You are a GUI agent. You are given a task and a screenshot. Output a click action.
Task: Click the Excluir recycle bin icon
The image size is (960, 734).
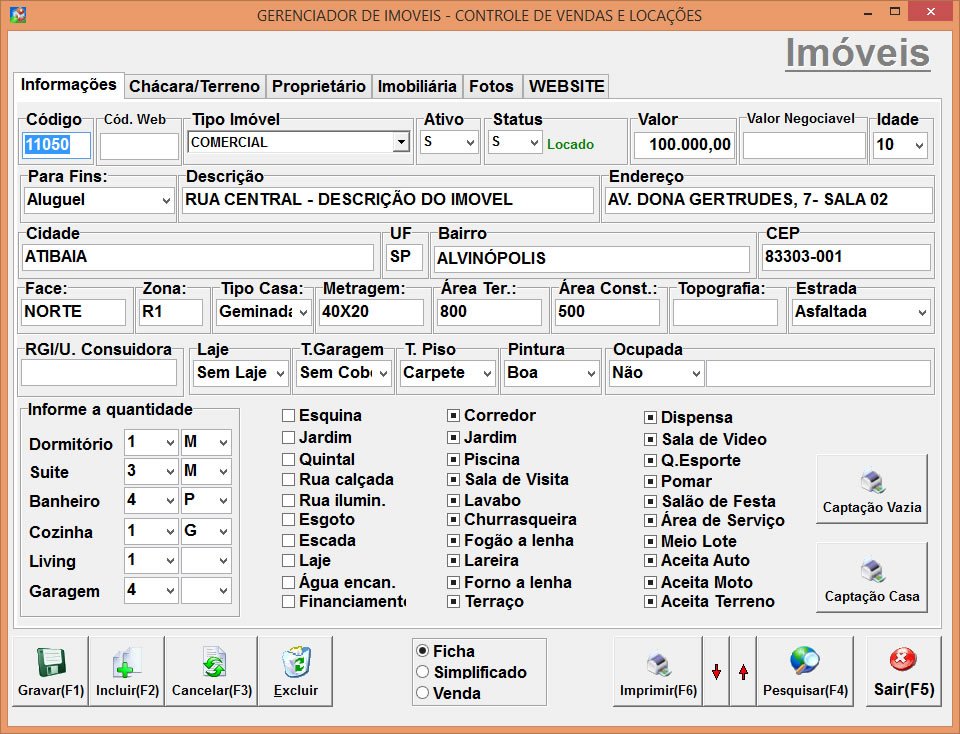pyautogui.click(x=294, y=662)
